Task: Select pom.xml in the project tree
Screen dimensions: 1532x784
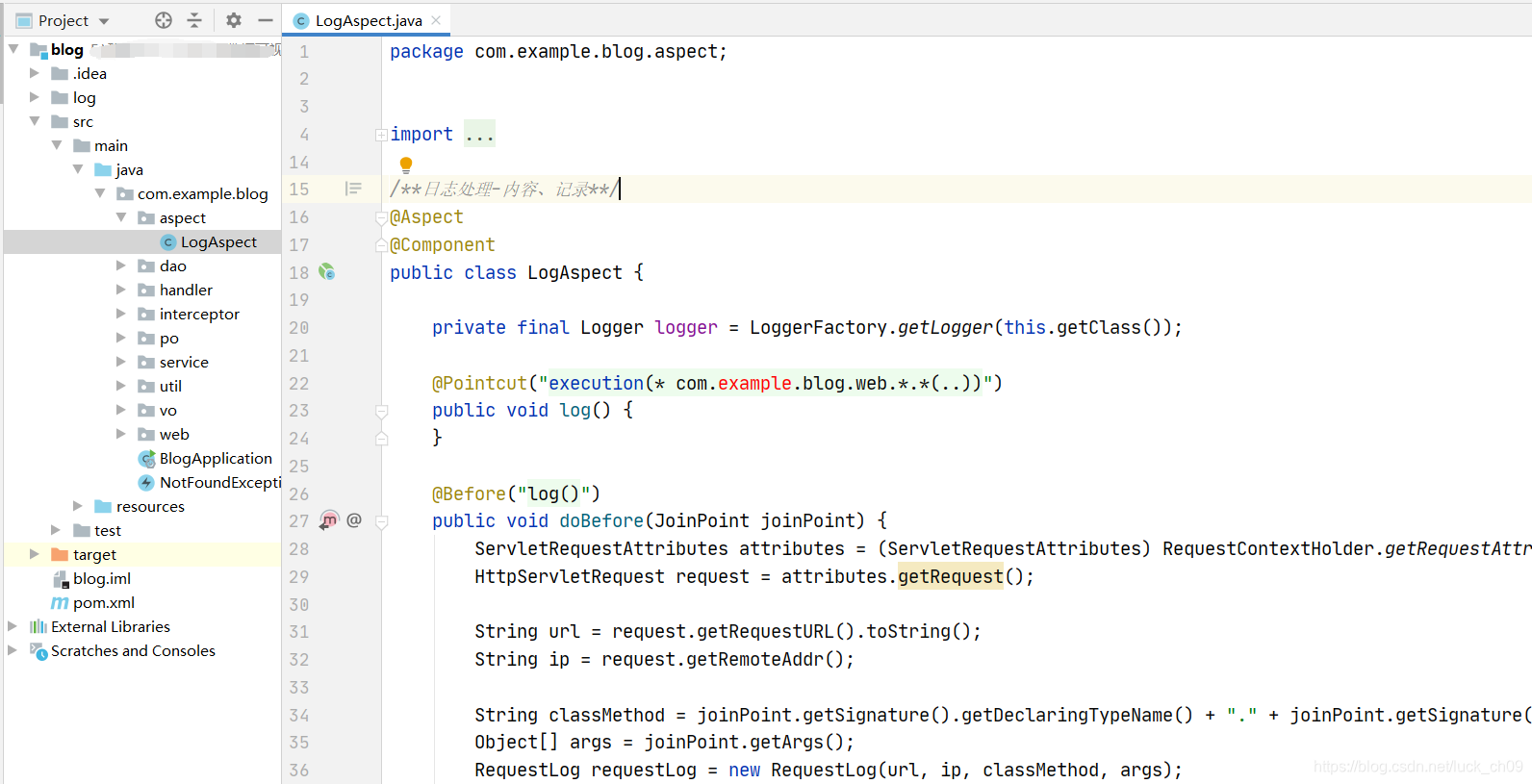Action: coord(104,603)
